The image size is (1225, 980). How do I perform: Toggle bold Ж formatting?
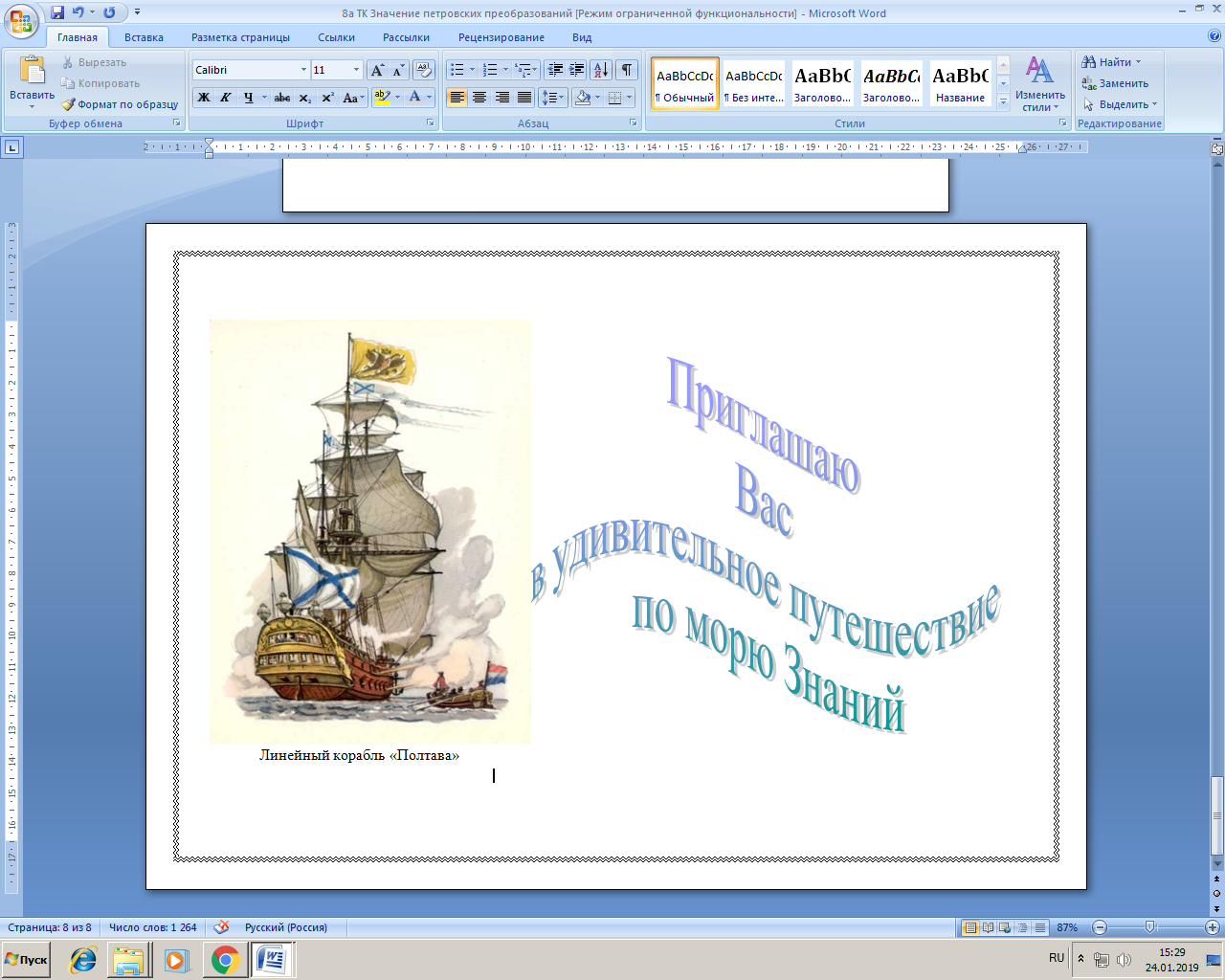tap(204, 98)
